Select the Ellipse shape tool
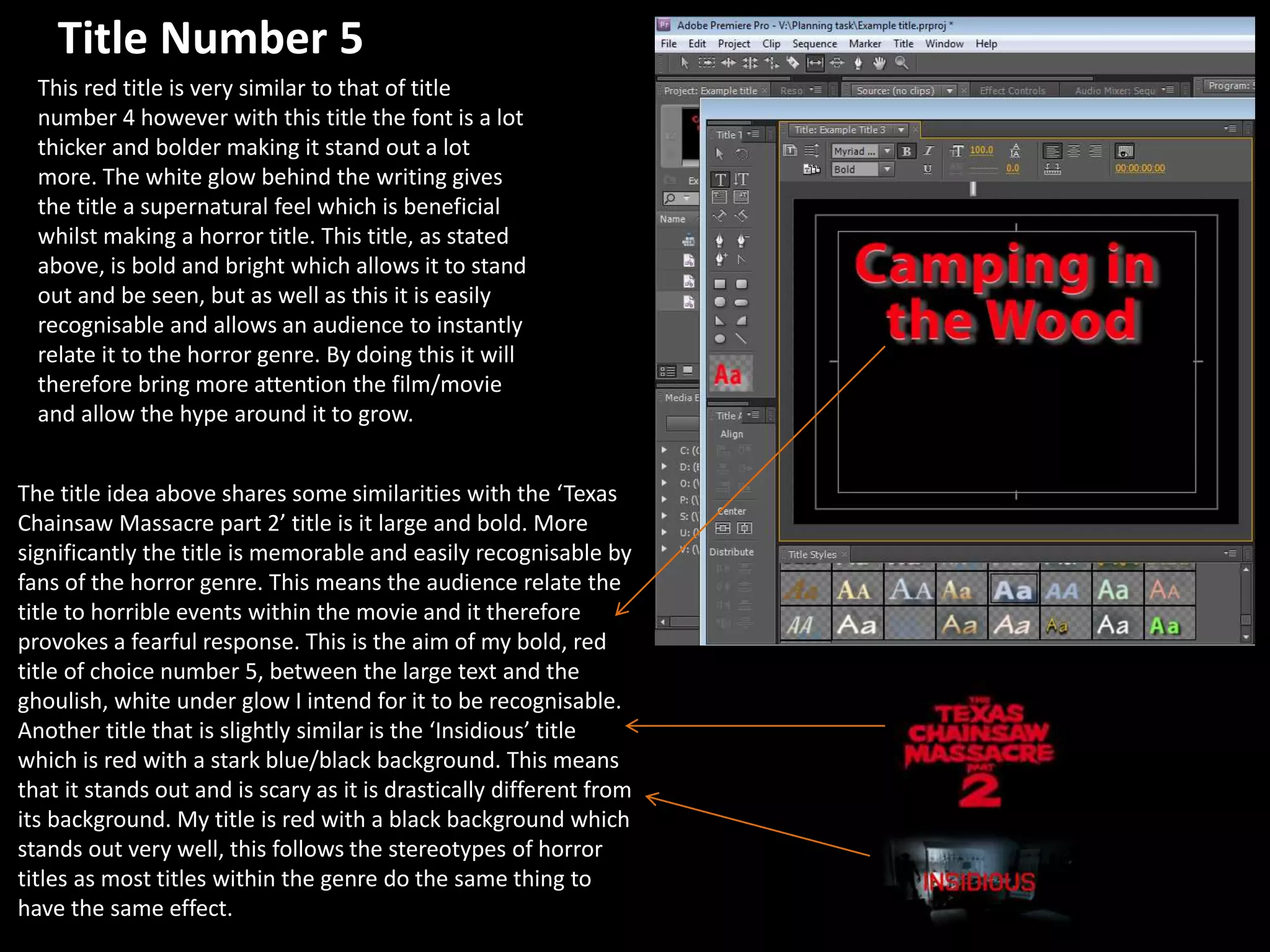Image resolution: width=1270 pixels, height=952 pixels. click(x=719, y=339)
